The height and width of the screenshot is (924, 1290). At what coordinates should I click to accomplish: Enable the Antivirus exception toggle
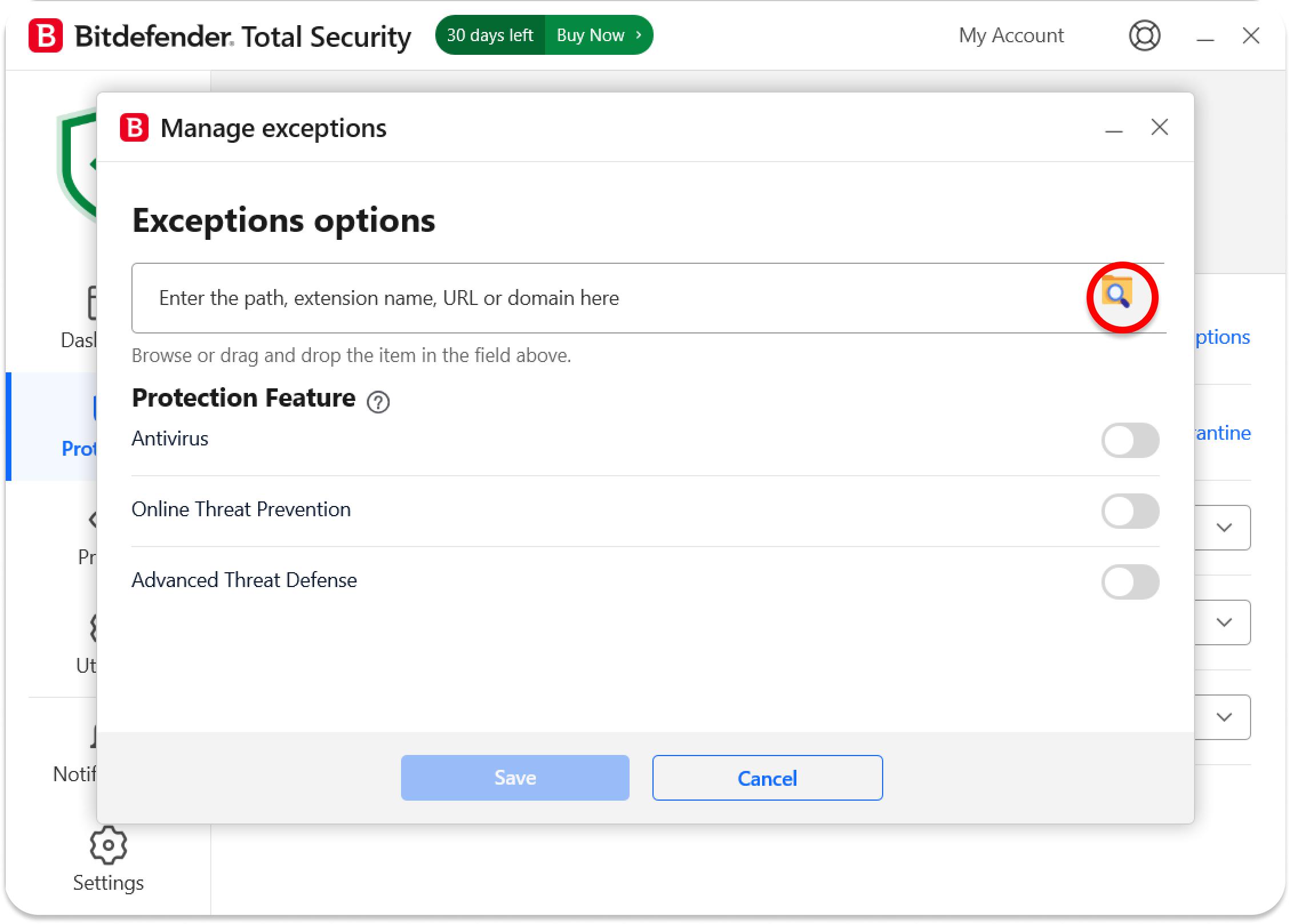click(1129, 440)
